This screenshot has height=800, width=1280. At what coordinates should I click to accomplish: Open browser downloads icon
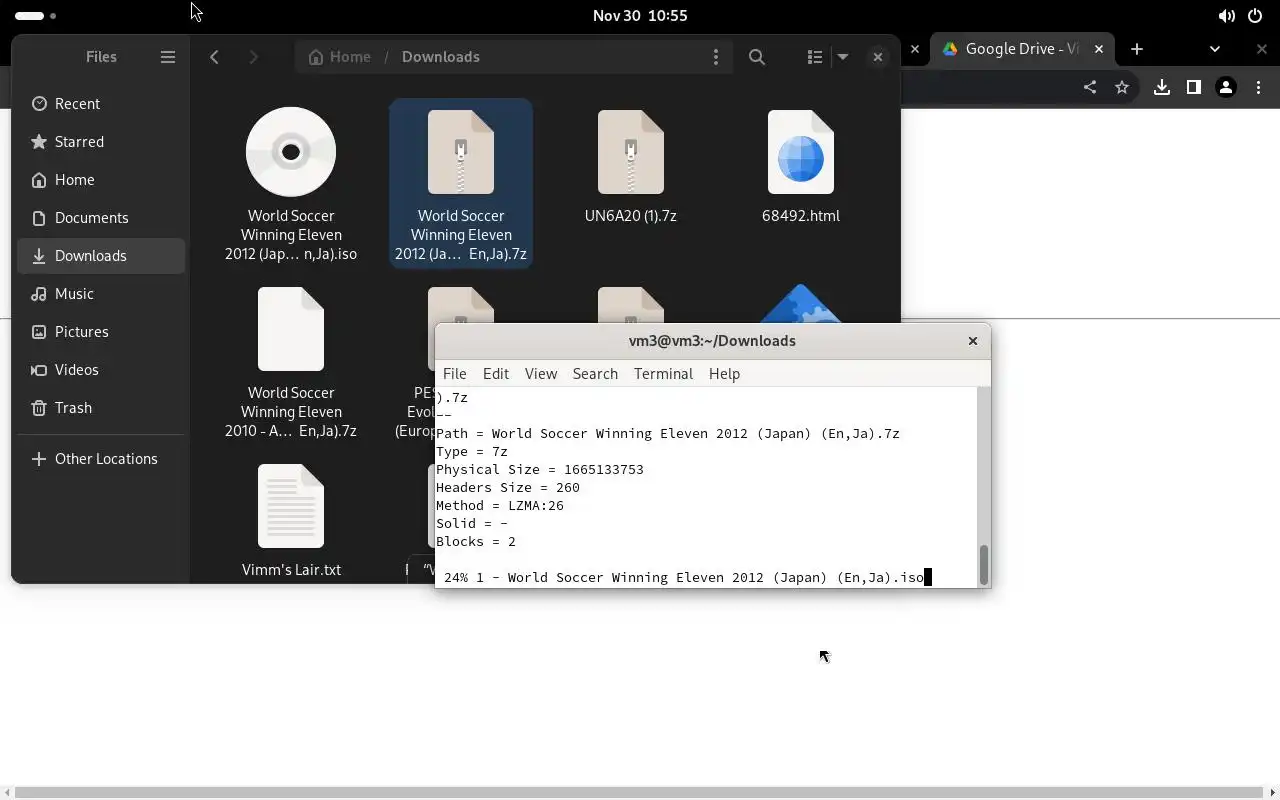pos(1162,87)
